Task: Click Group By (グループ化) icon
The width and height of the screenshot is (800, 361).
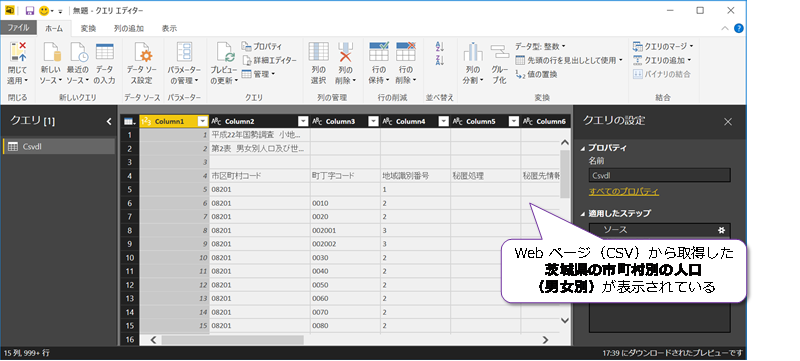Action: coord(500,52)
